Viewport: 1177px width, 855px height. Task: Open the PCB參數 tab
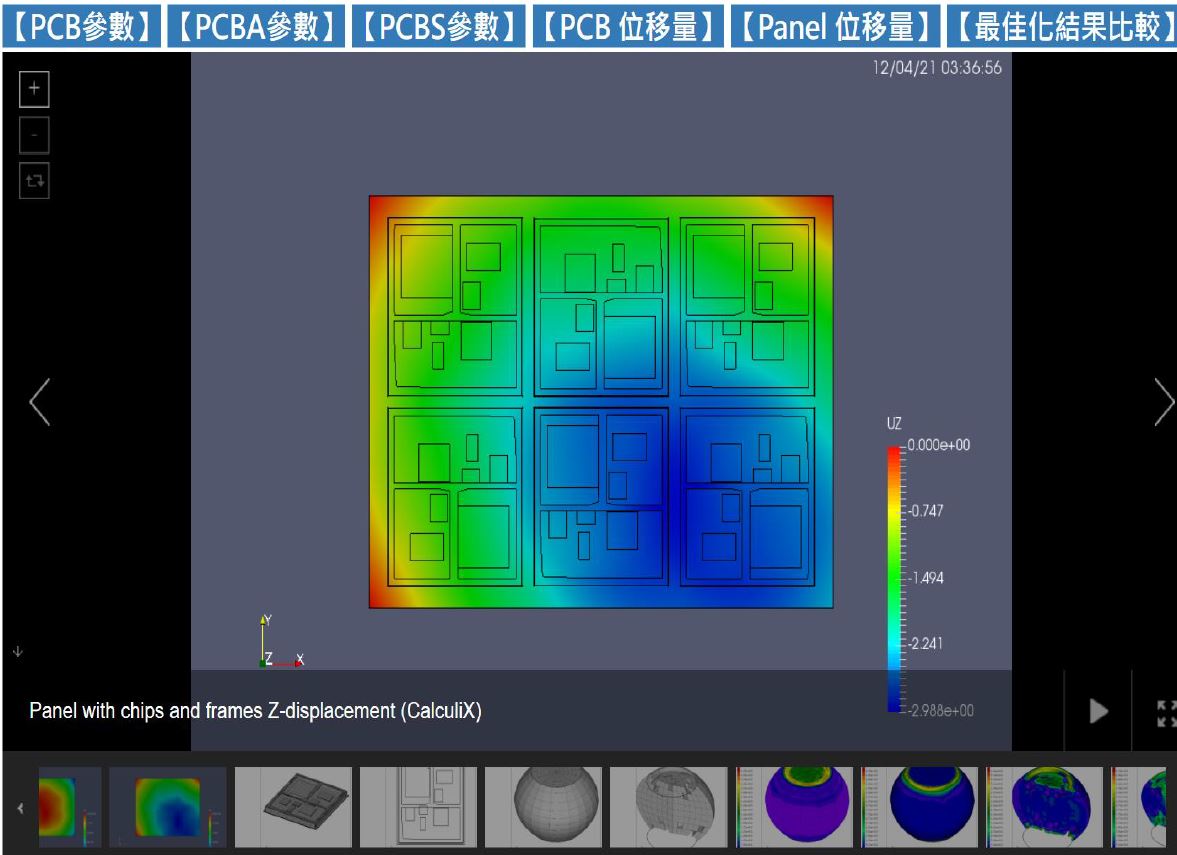point(82,27)
